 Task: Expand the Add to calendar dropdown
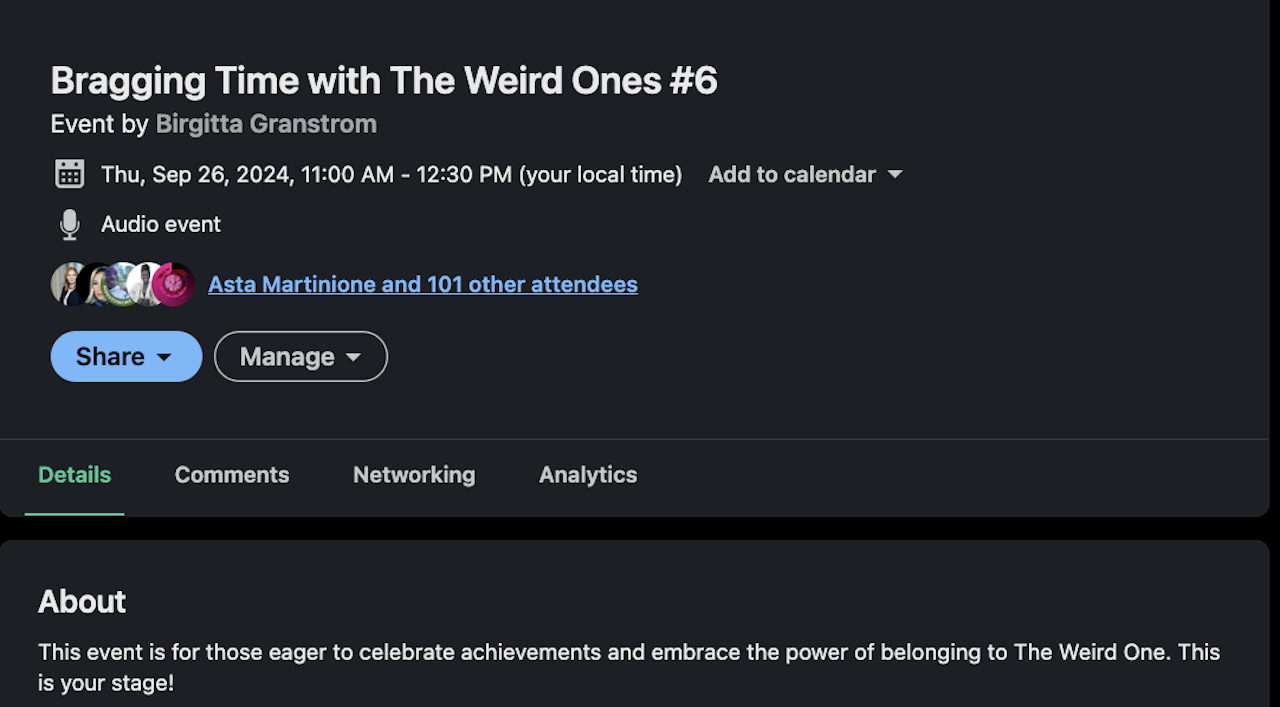tap(805, 174)
